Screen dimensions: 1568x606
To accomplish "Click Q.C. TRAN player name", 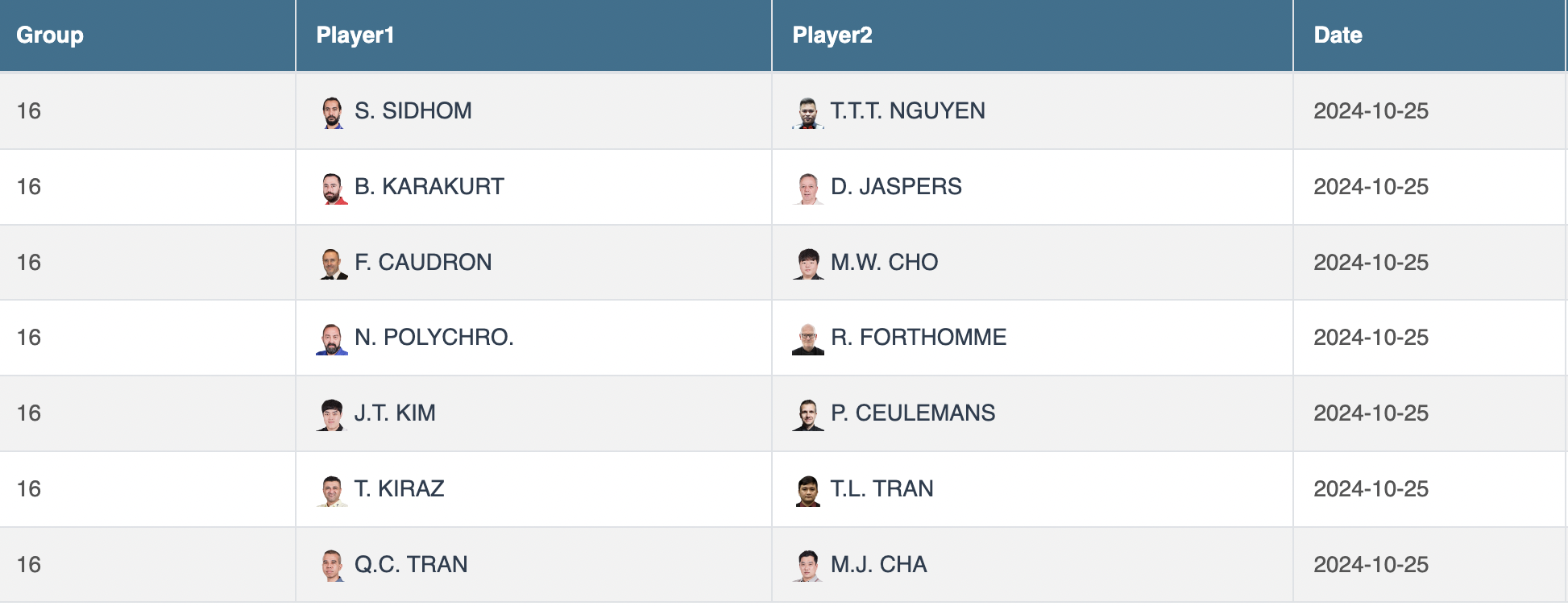I will click(x=411, y=564).
